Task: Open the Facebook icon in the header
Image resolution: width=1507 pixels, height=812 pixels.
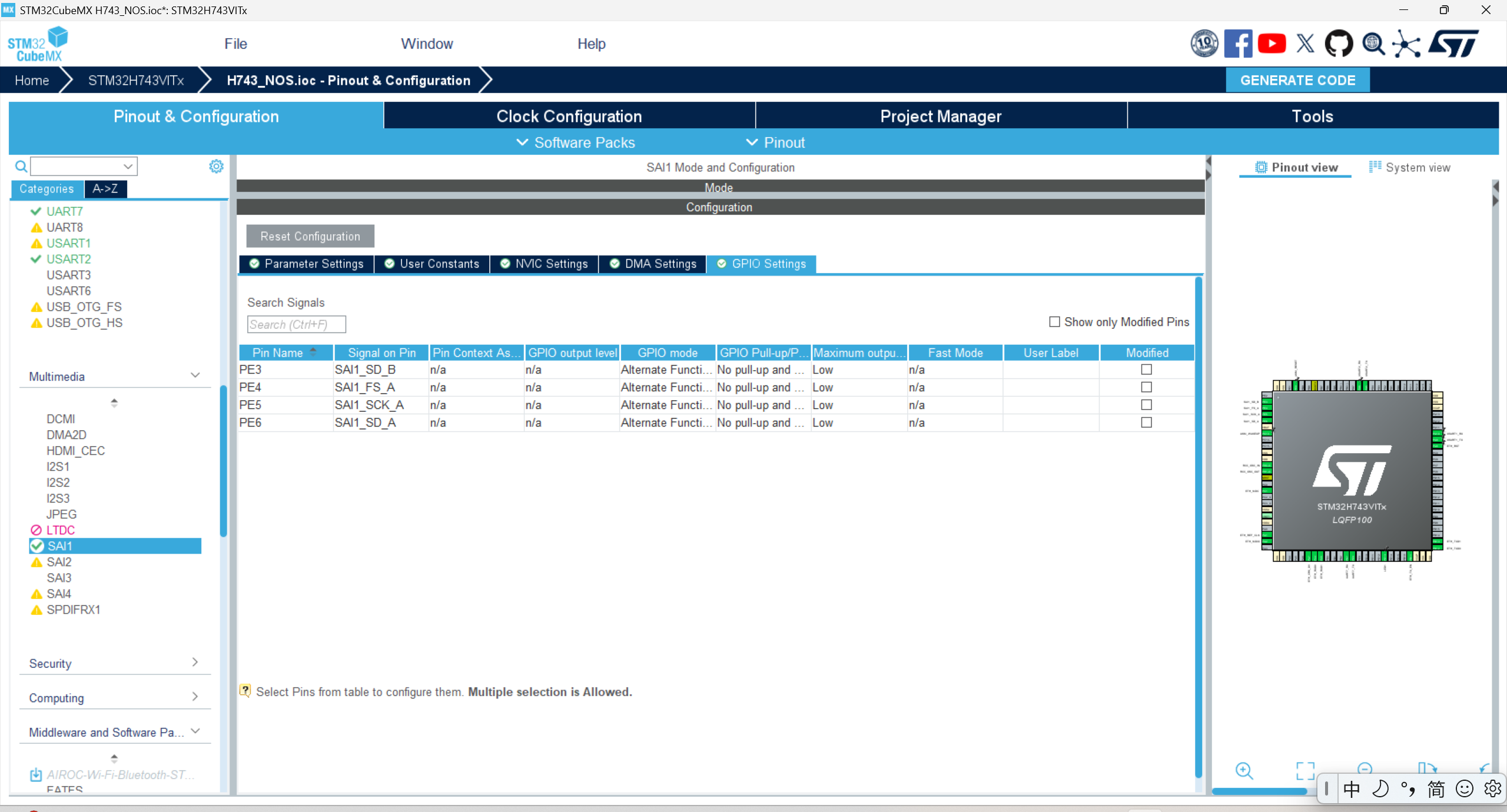Action: pyautogui.click(x=1238, y=44)
